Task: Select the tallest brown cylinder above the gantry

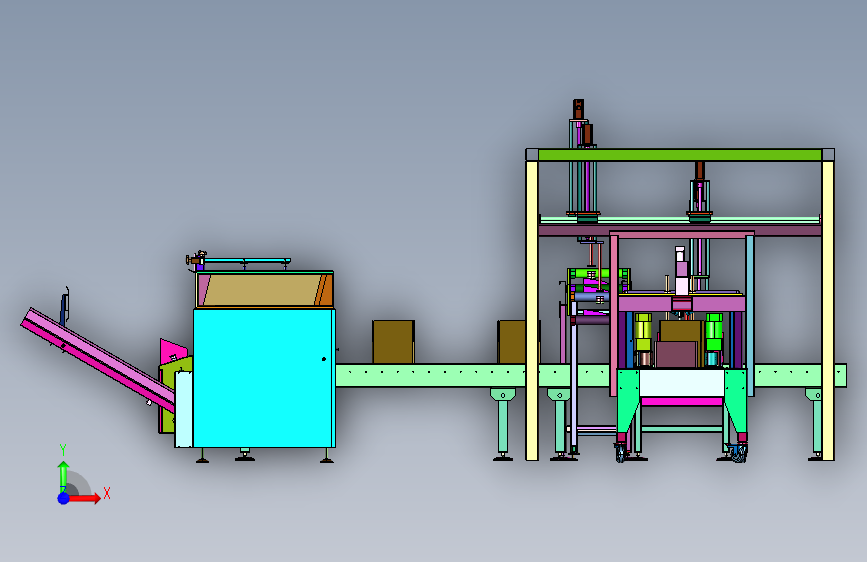Action: [x=578, y=109]
